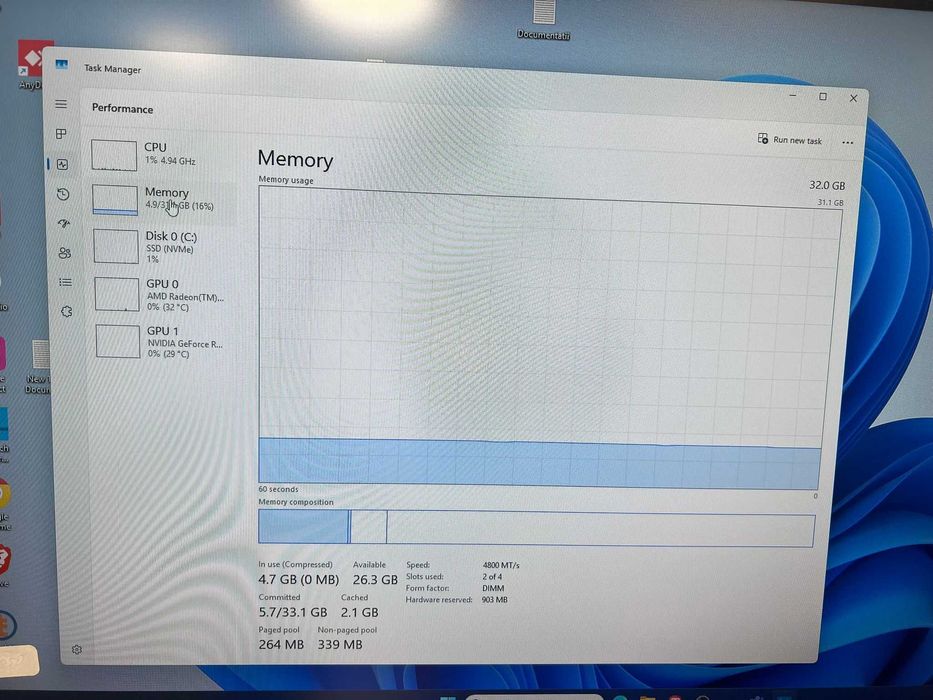933x700 pixels.
Task: Select the CPU performance entry
Action: pos(161,155)
